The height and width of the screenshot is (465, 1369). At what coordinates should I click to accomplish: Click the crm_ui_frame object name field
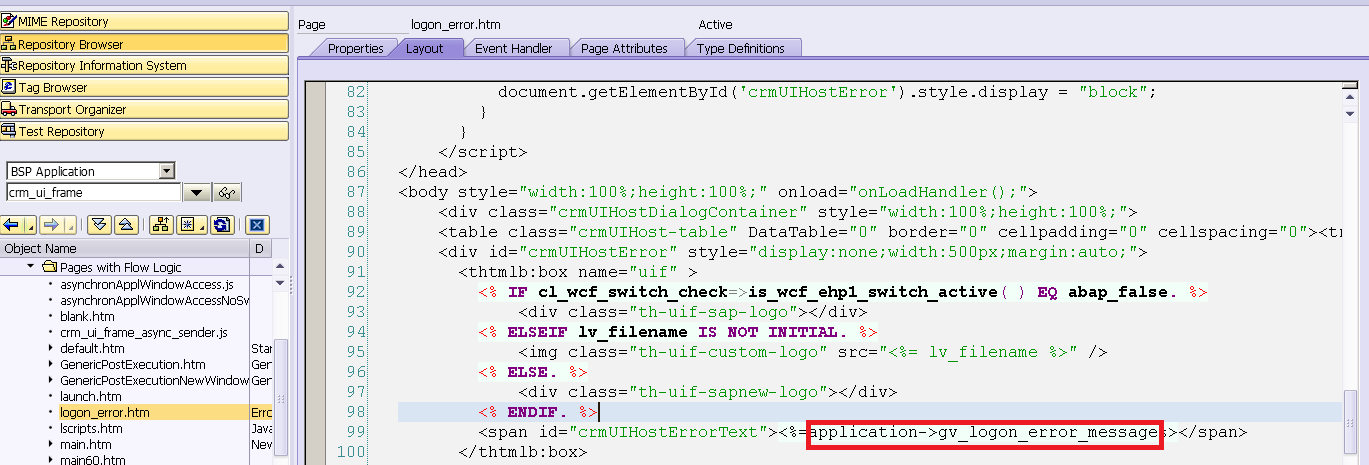(93, 192)
